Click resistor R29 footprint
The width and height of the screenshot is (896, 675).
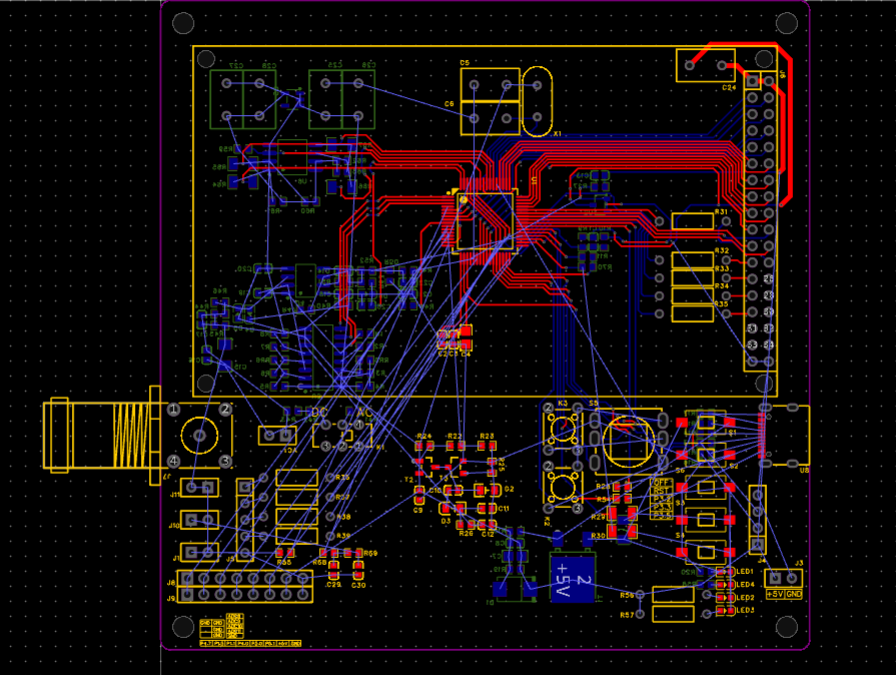(622, 513)
